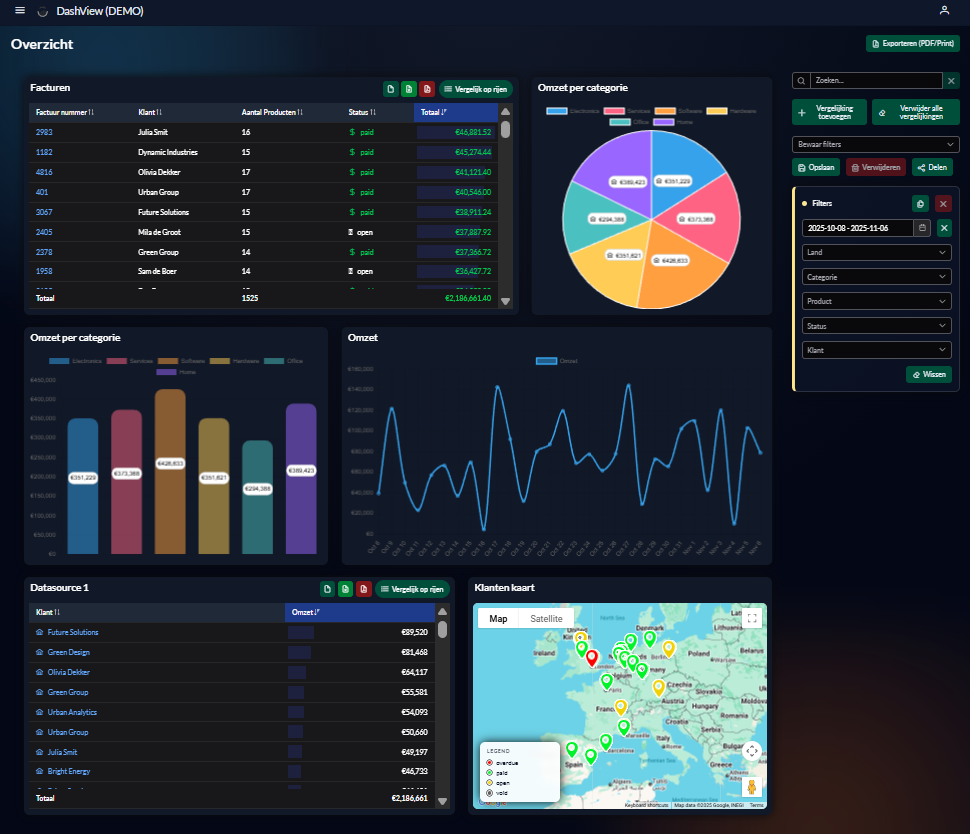Viewport: 970px width, 834px height.
Task: Open the Land filter dropdown
Action: [876, 252]
